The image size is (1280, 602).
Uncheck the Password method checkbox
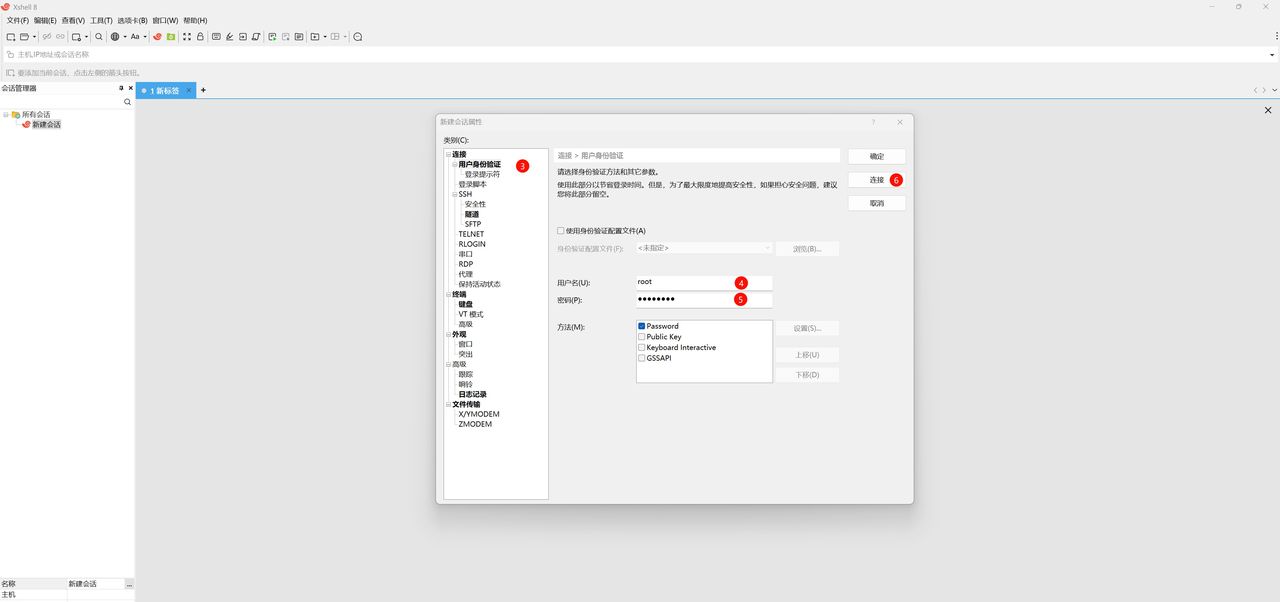[x=642, y=326]
